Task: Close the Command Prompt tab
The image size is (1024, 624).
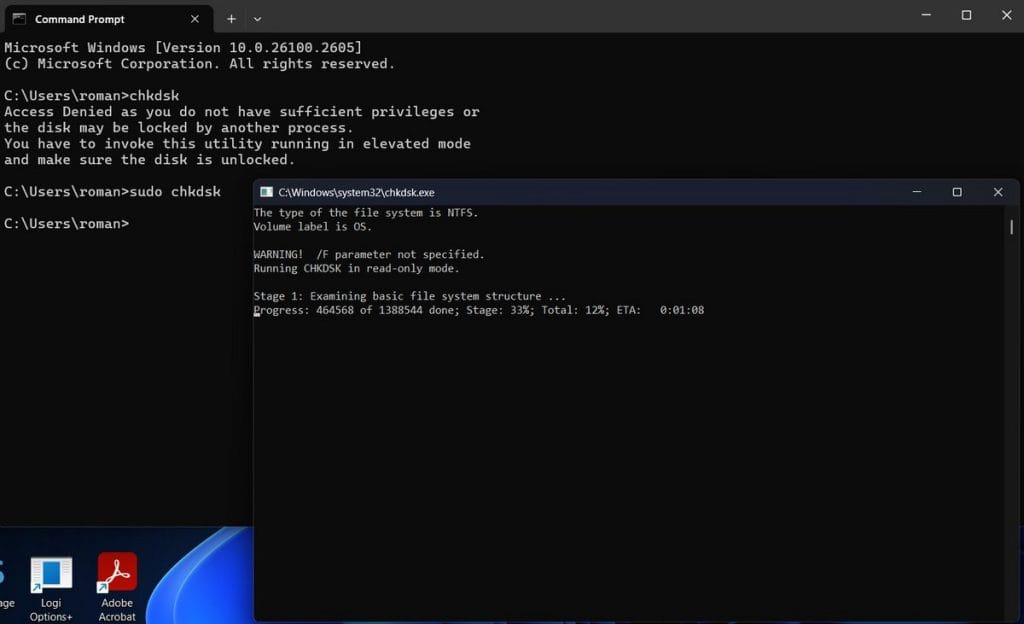Action: 195,19
